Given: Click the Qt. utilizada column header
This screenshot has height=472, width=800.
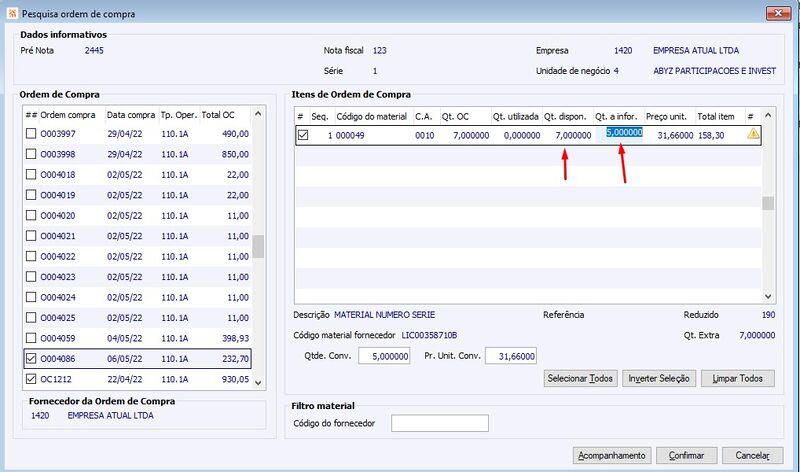Looking at the screenshot, I should [x=516, y=116].
